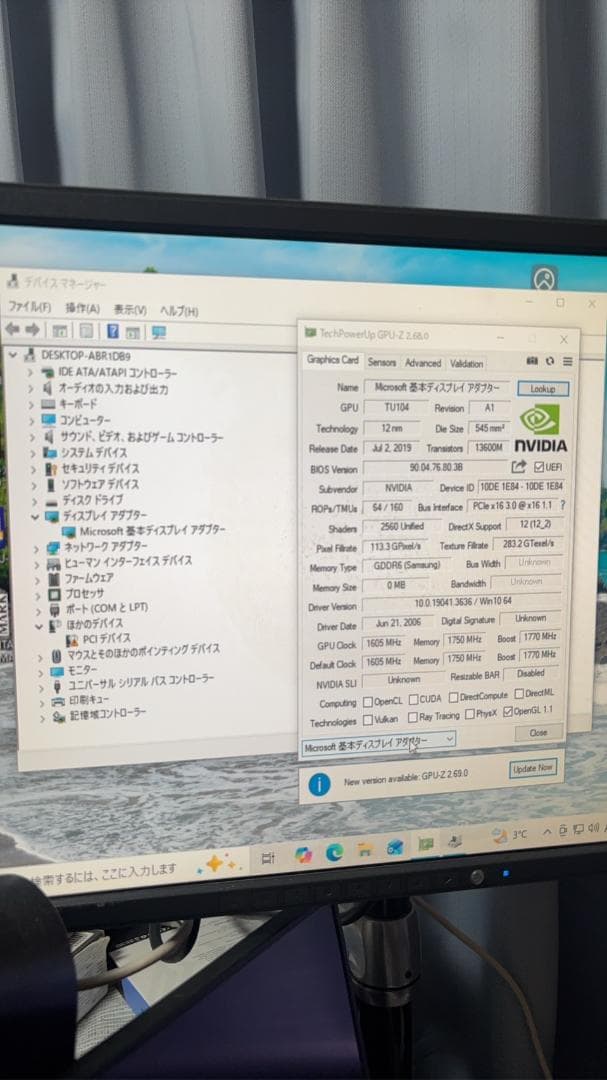Screen dimensions: 607x1080
Task: Expand the プロセッサ node
Action: coord(38,594)
